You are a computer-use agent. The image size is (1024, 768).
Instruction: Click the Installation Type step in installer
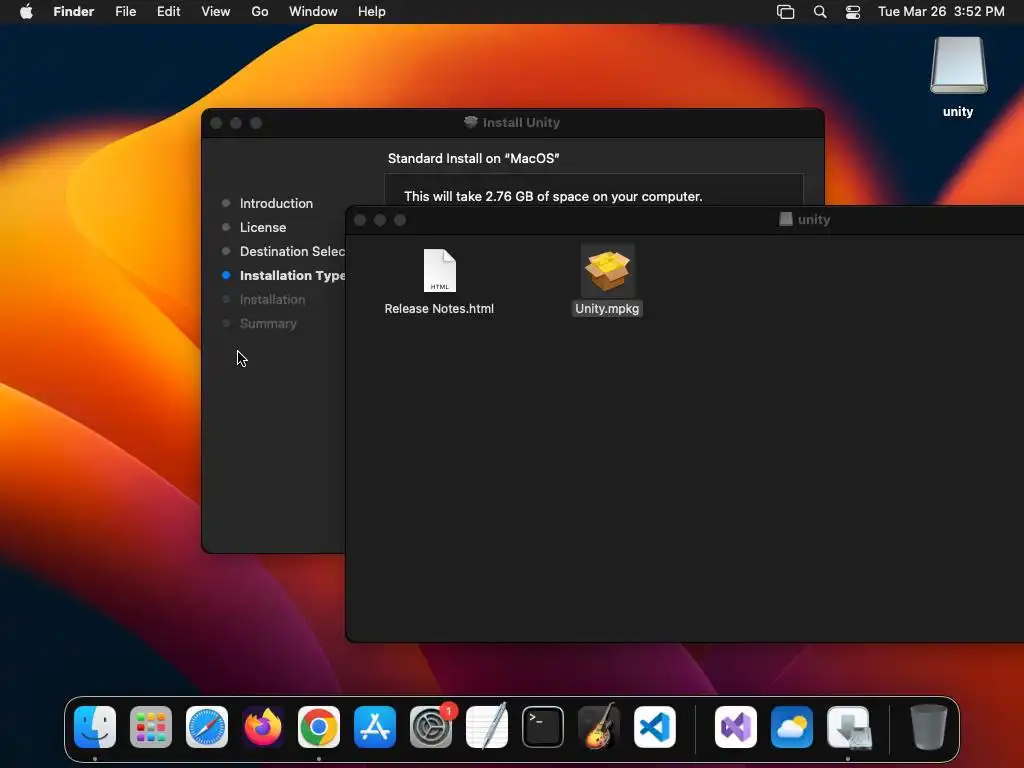(292, 276)
